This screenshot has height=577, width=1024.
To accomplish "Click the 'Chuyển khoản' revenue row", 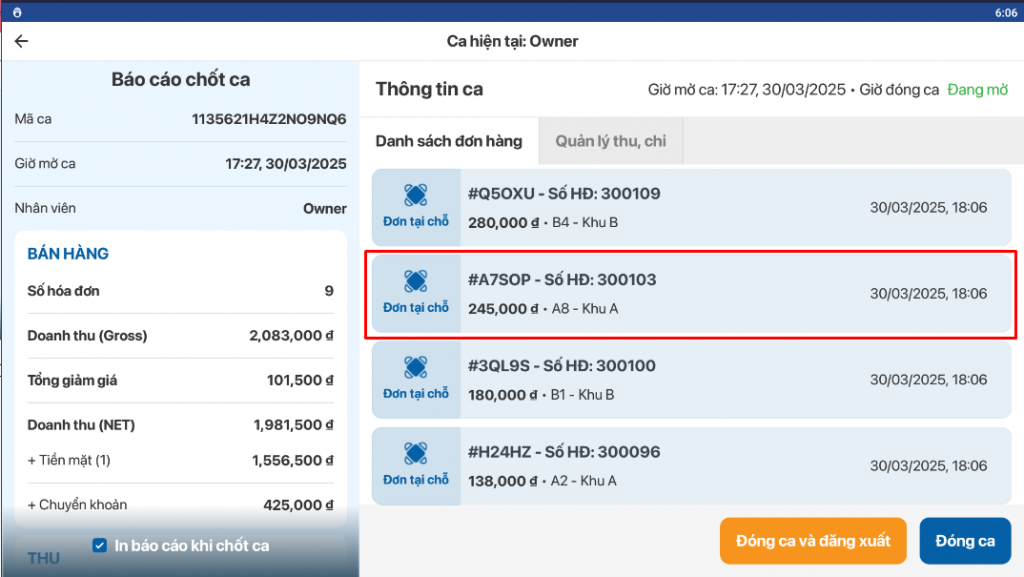I will (180, 505).
